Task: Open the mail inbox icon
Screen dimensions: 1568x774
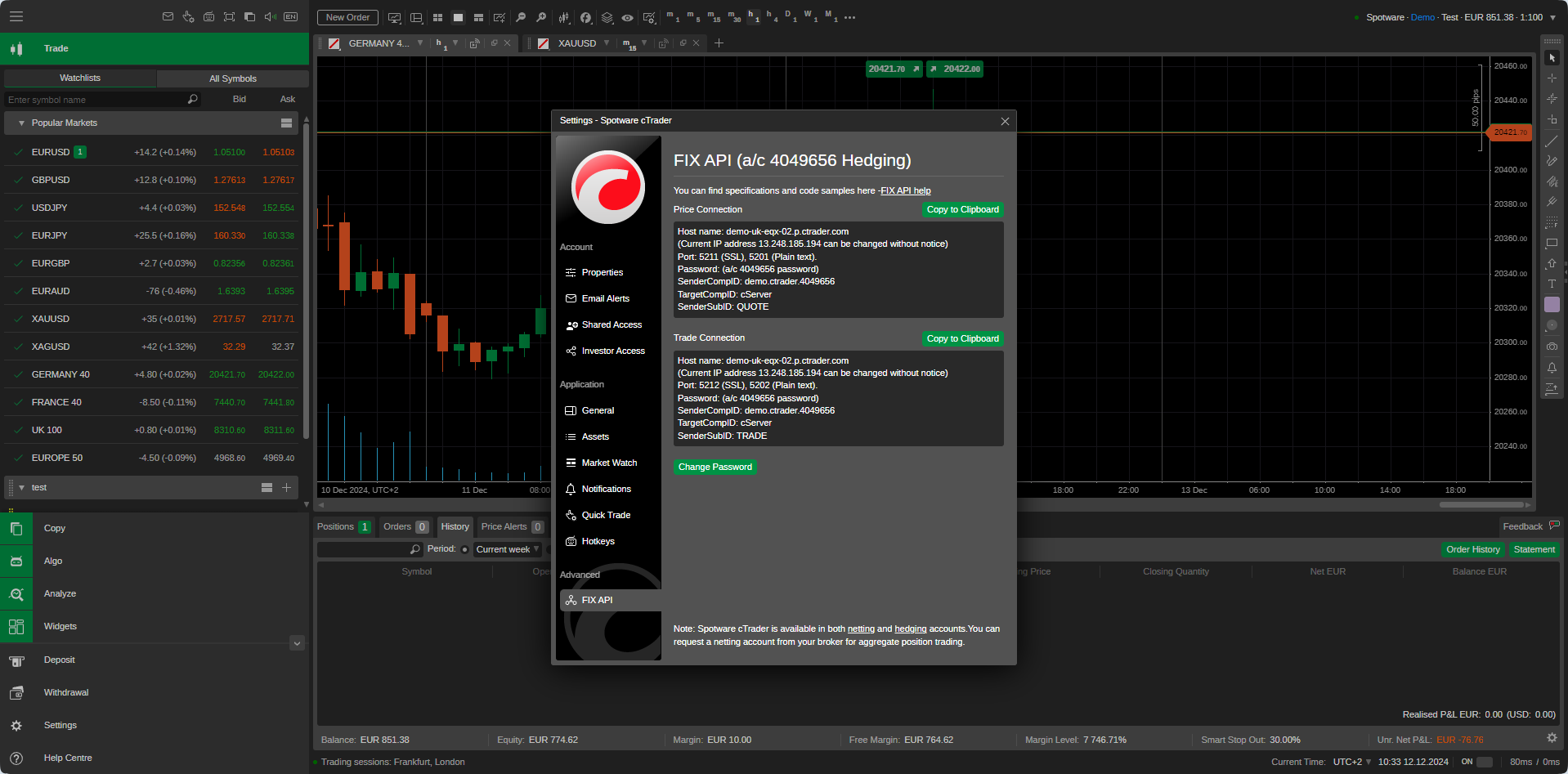Action: coord(168,16)
